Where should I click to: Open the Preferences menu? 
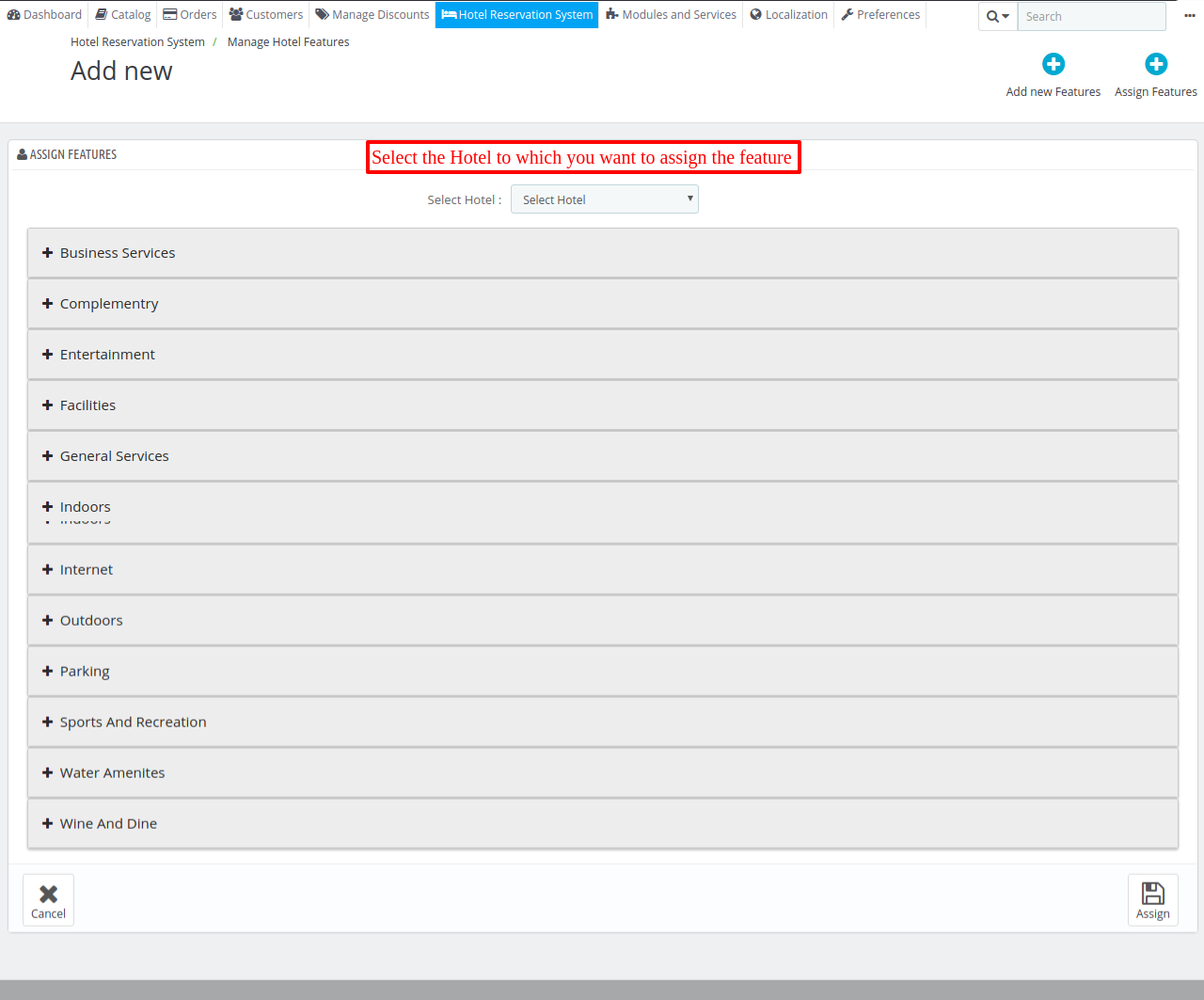[880, 15]
